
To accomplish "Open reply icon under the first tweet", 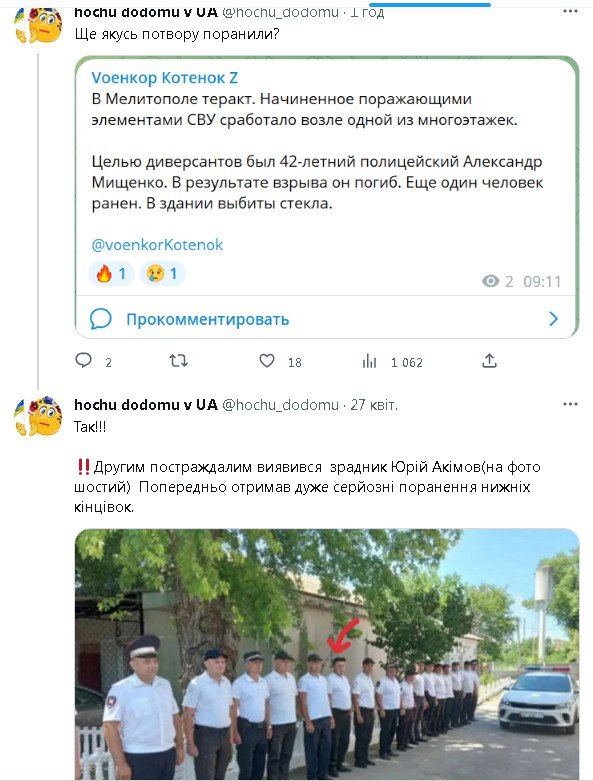I will [x=83, y=360].
